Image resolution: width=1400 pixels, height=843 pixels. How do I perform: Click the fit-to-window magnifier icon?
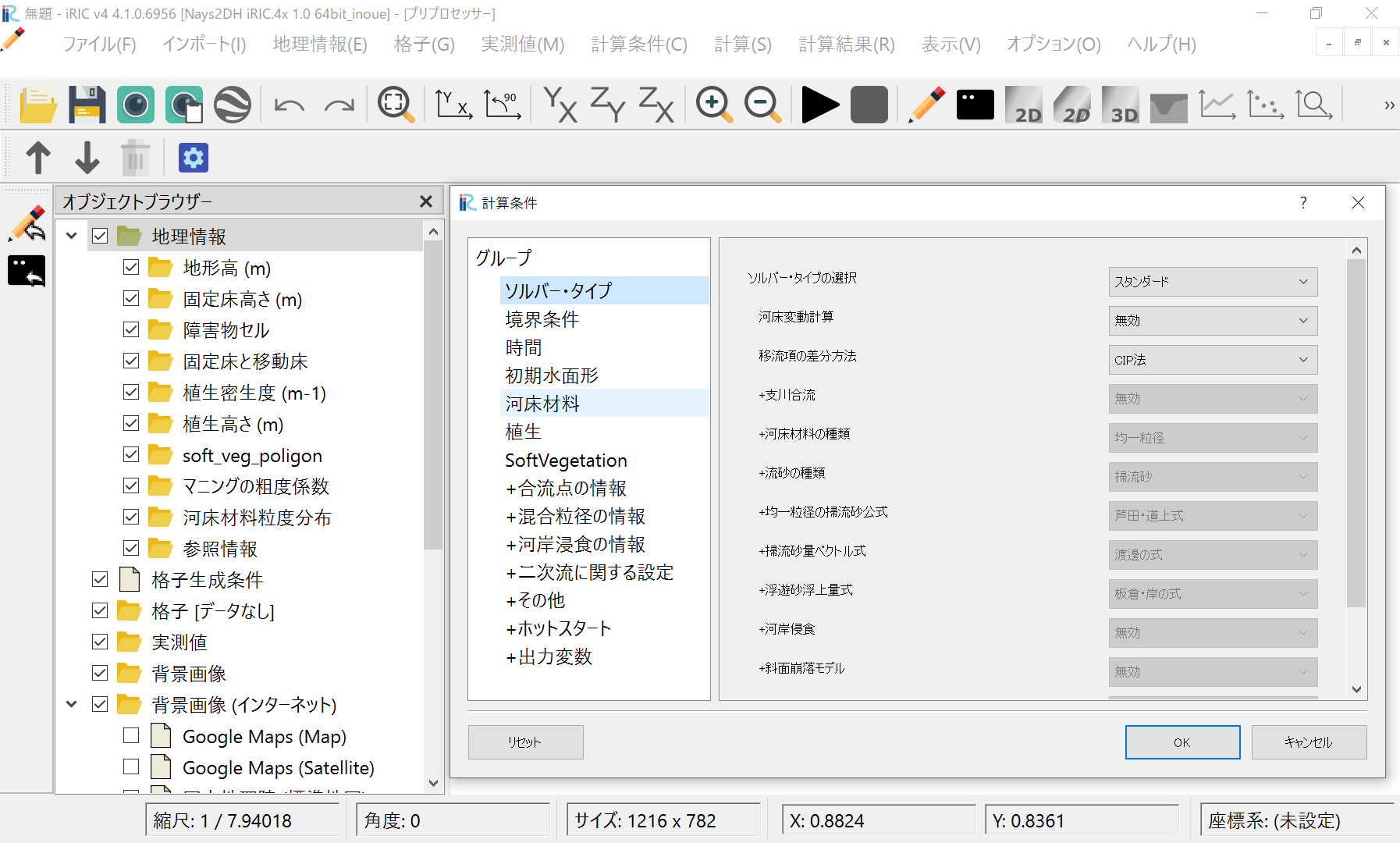point(396,105)
